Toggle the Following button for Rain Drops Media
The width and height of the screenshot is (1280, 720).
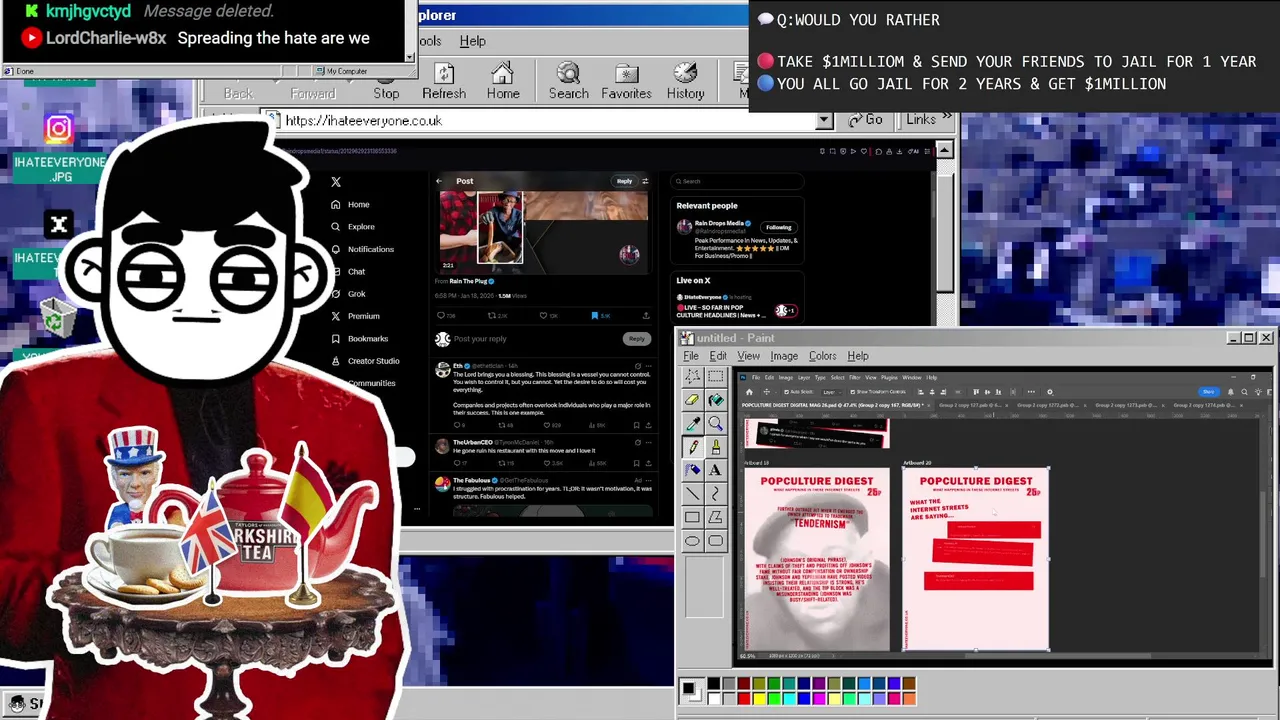pos(778,227)
